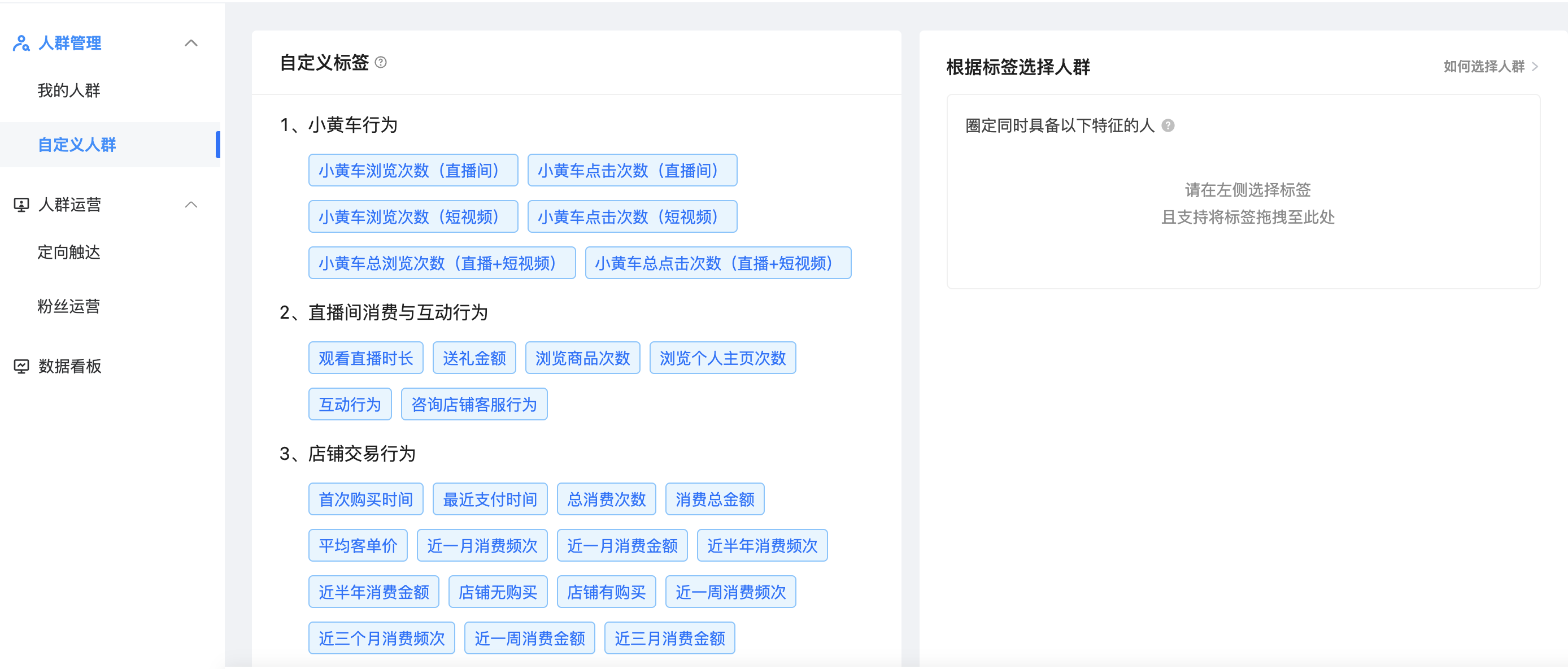Open 我的人群 menu item
The height and width of the screenshot is (669, 1568).
69,91
